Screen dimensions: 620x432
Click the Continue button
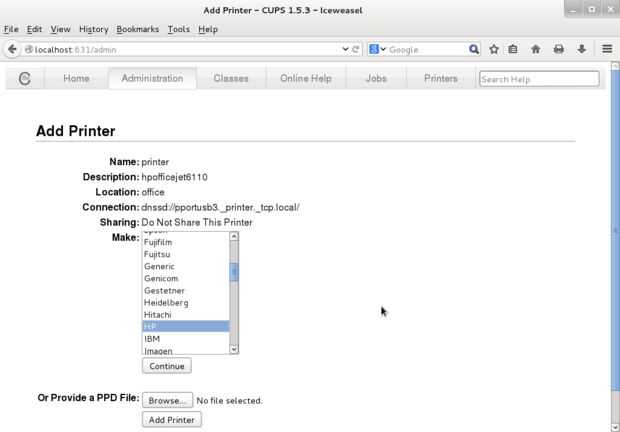[x=167, y=366]
